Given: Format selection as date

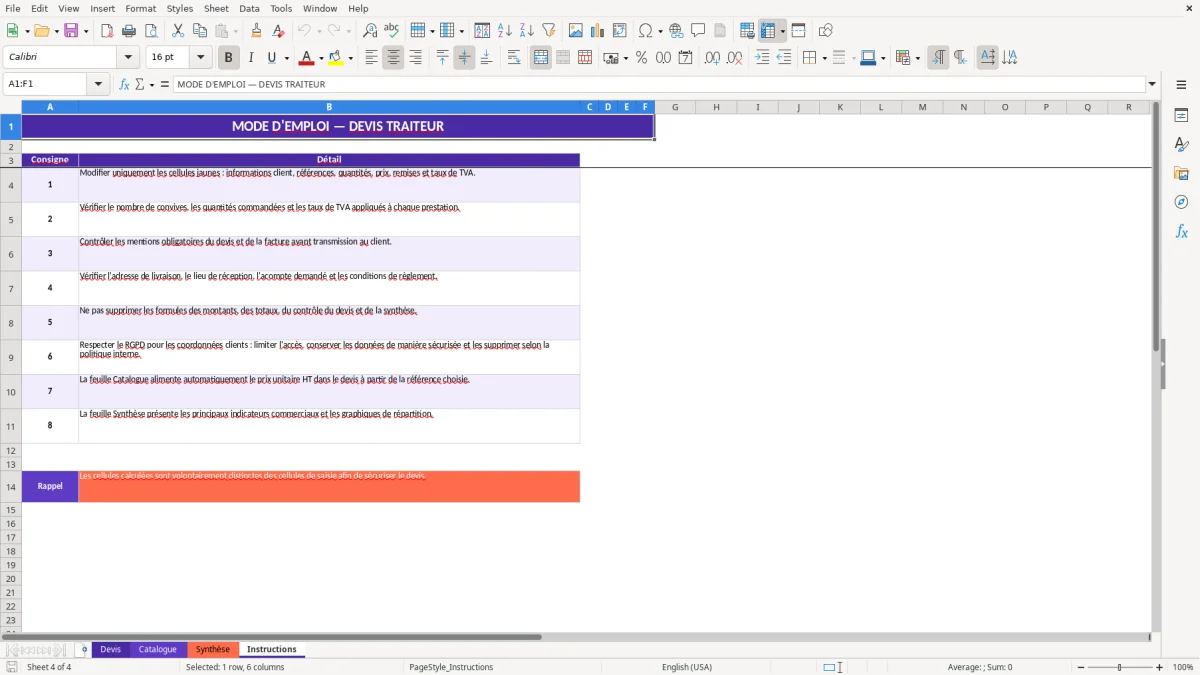Looking at the screenshot, I should [686, 58].
